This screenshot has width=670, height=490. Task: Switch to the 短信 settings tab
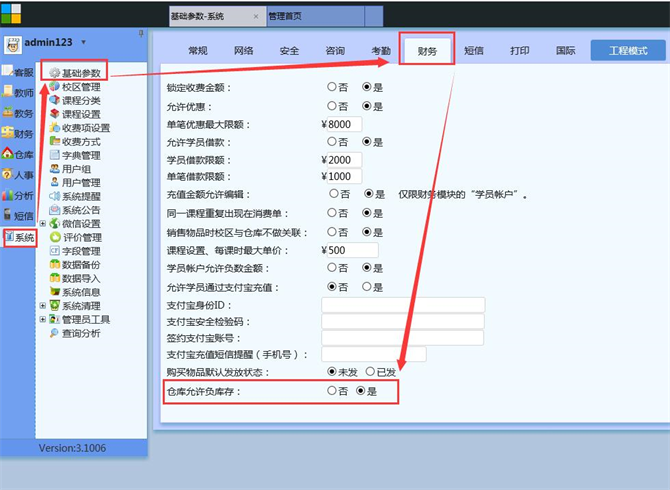(474, 51)
